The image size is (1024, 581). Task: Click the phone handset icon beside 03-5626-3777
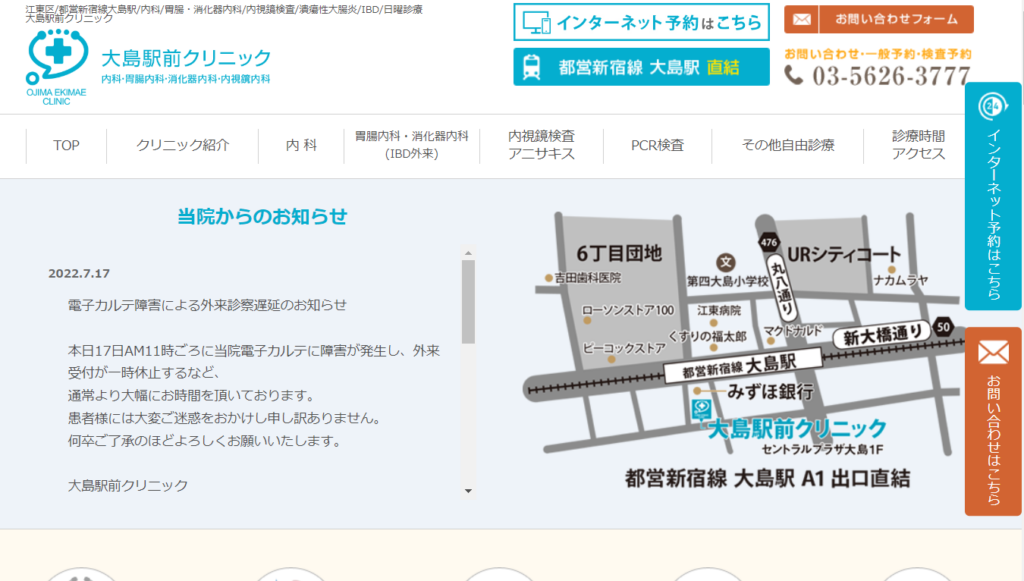pyautogui.click(x=793, y=76)
